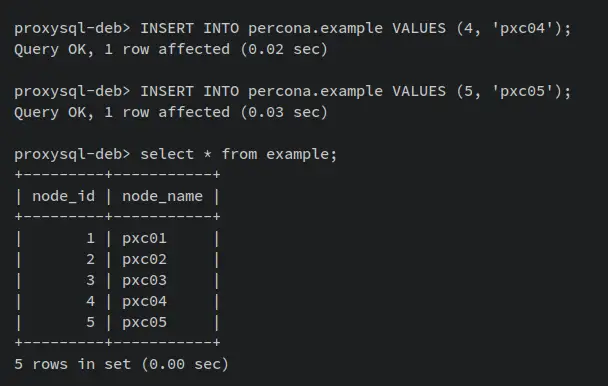Viewport: 608px width, 386px height.
Task: Click the word VALUES in second INSERT
Action: coord(419,92)
